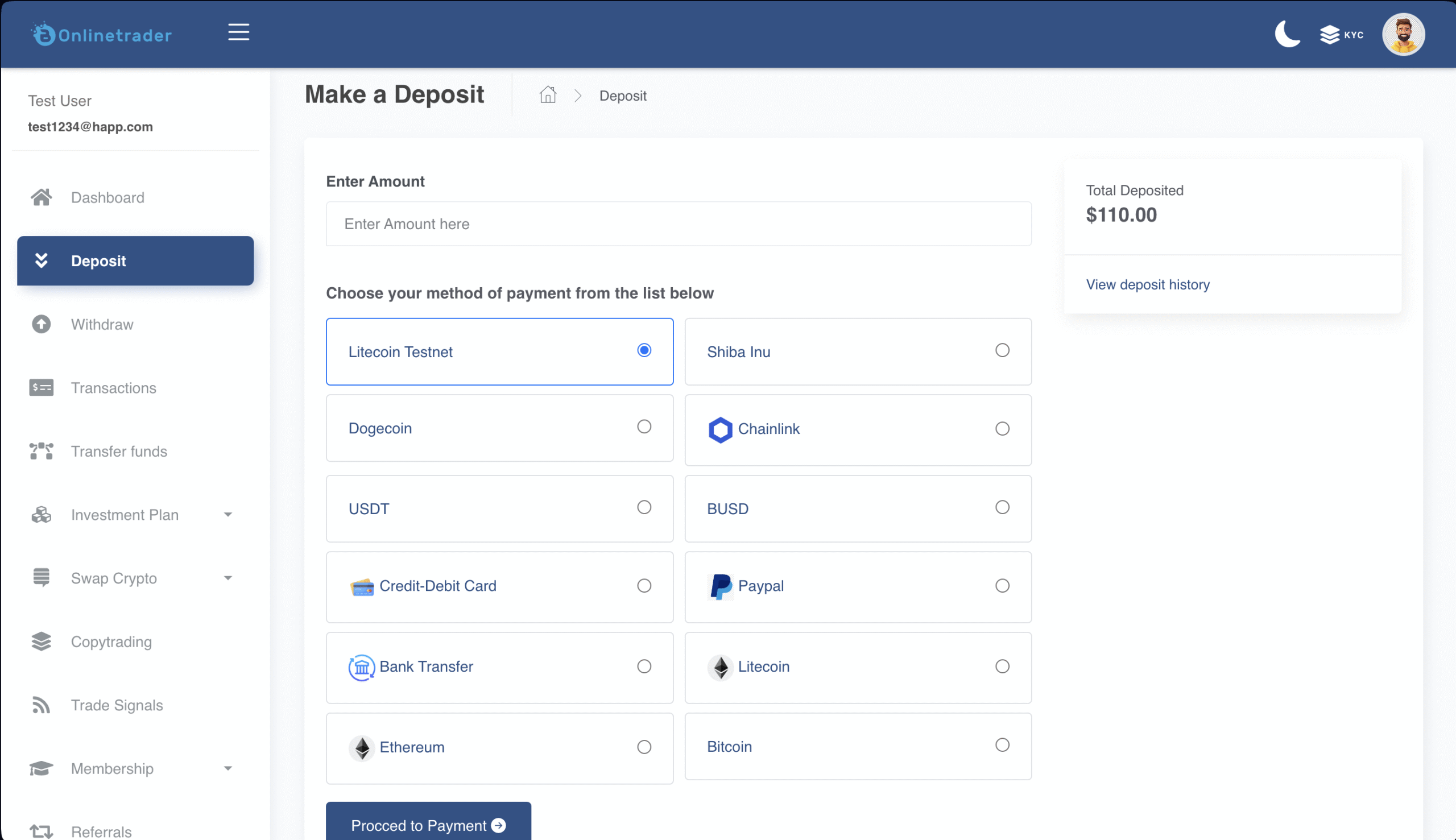Click Procced to Payment button
This screenshot has height=840, width=1456.
tap(428, 822)
